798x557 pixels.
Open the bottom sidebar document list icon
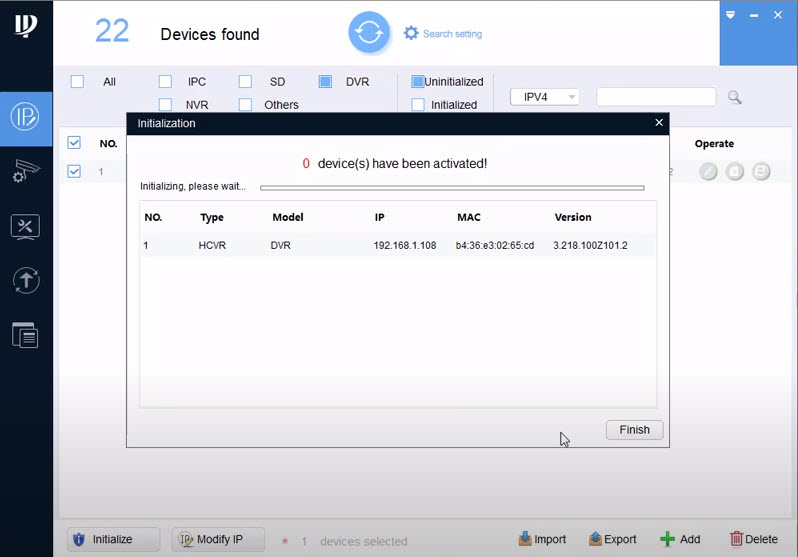pos(25,335)
